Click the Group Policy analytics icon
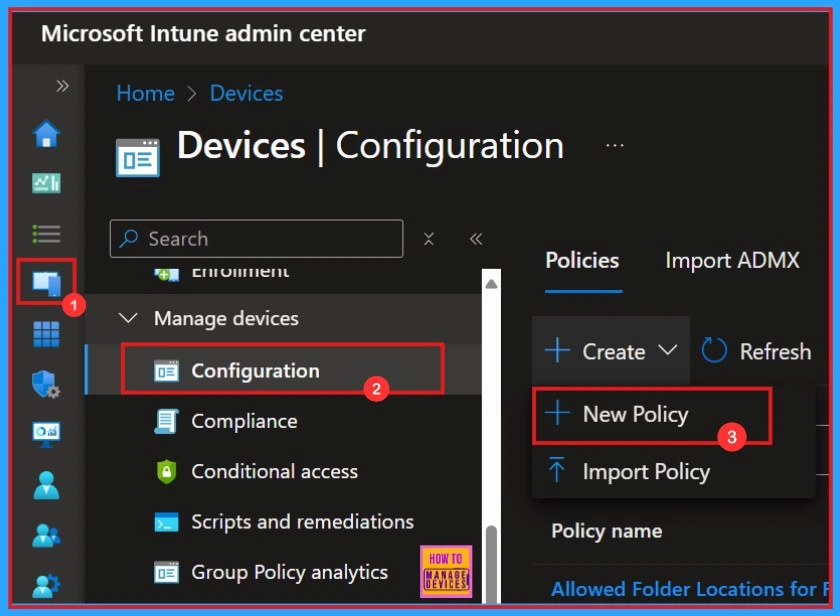 tap(167, 572)
